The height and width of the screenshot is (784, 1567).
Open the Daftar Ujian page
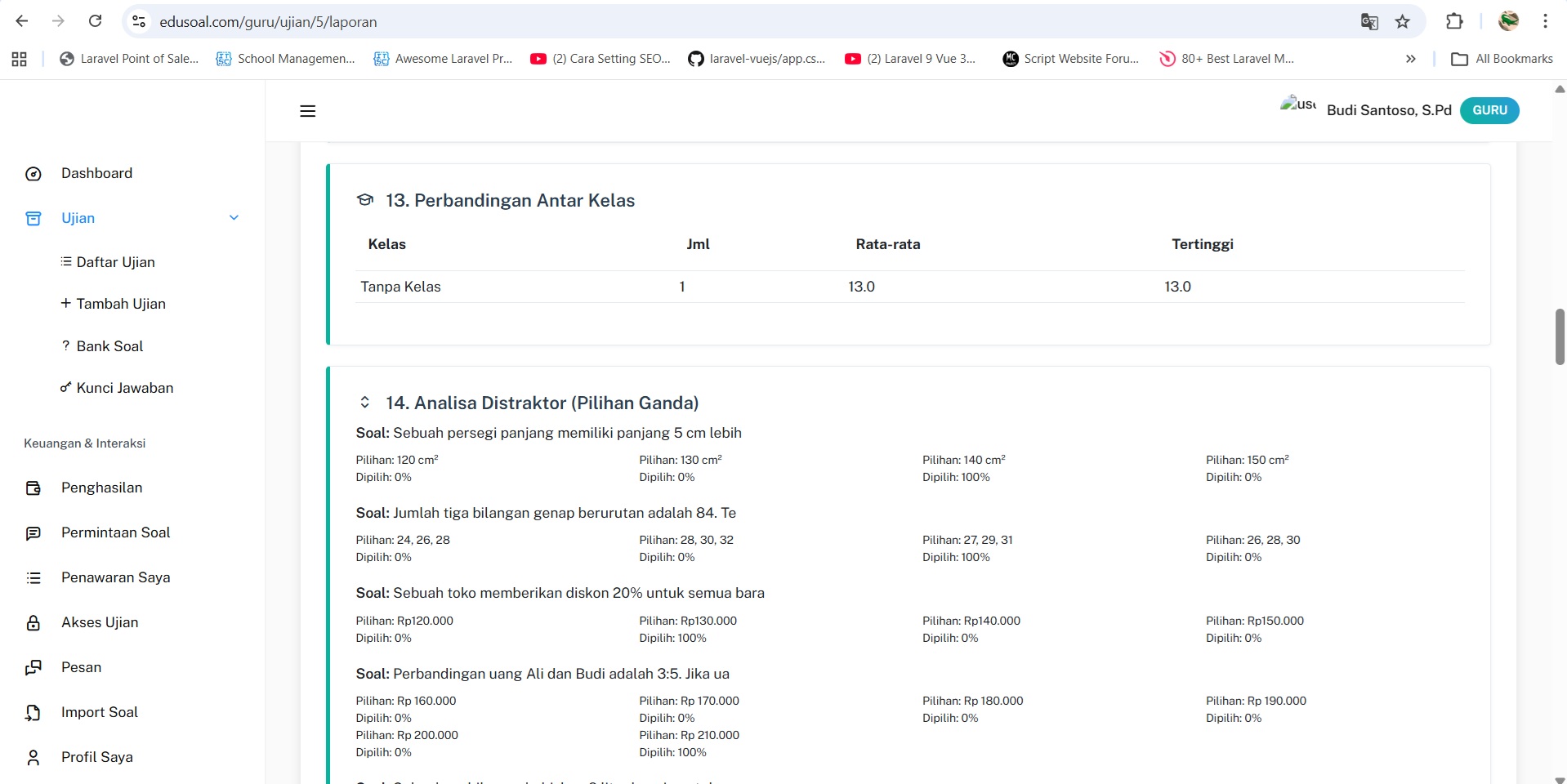pos(115,262)
